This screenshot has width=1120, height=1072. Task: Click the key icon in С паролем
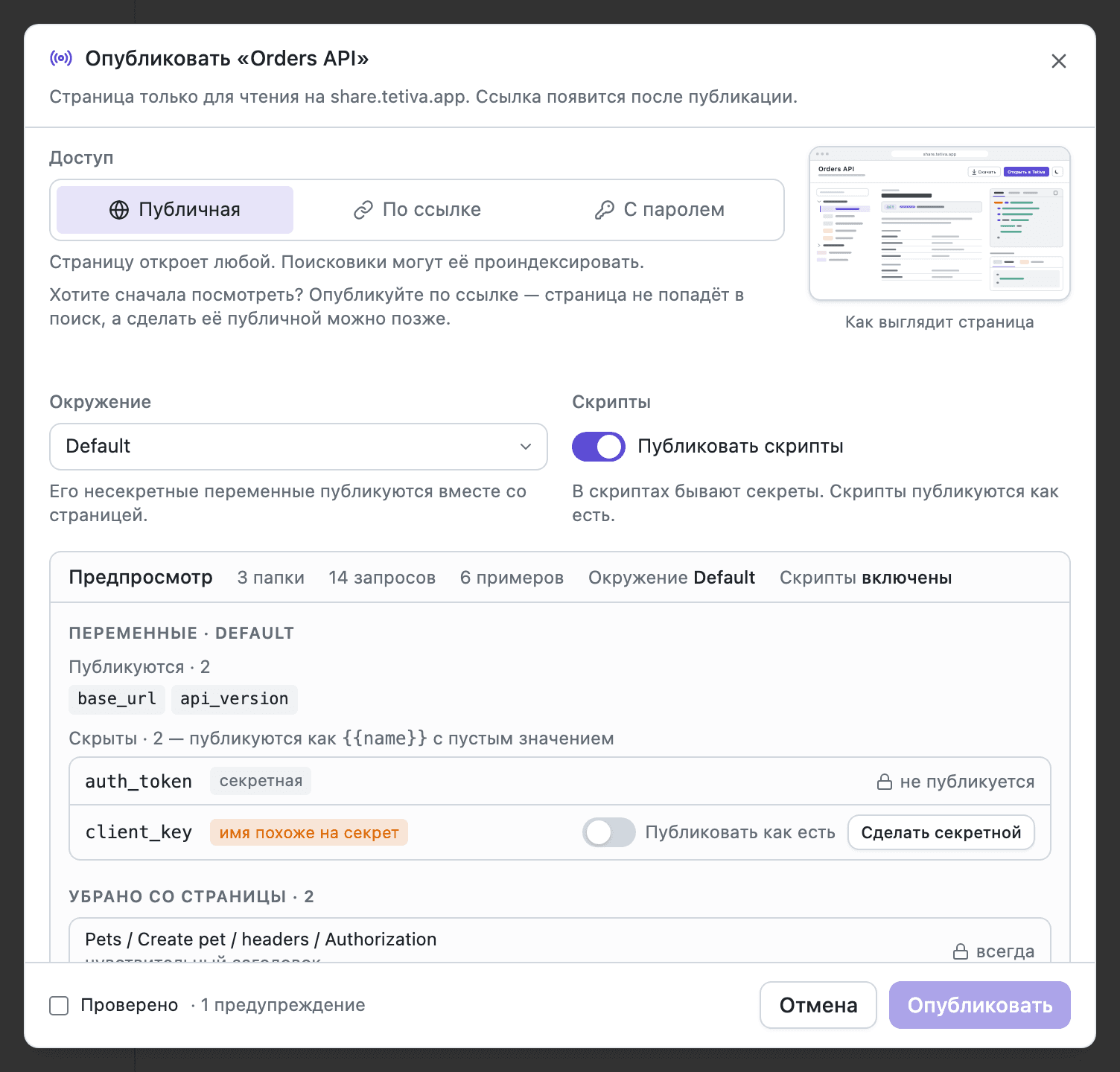[x=604, y=210]
